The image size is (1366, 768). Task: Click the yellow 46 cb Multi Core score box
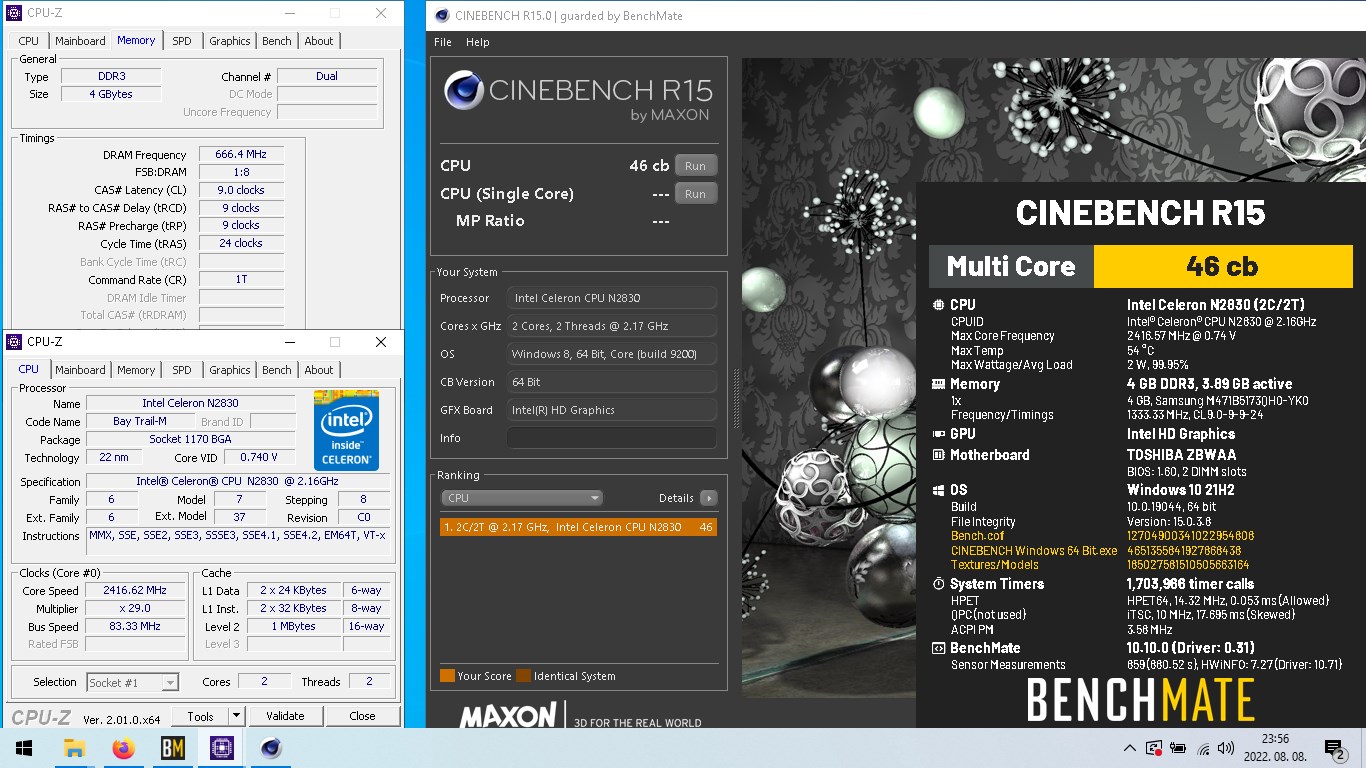[1222, 266]
